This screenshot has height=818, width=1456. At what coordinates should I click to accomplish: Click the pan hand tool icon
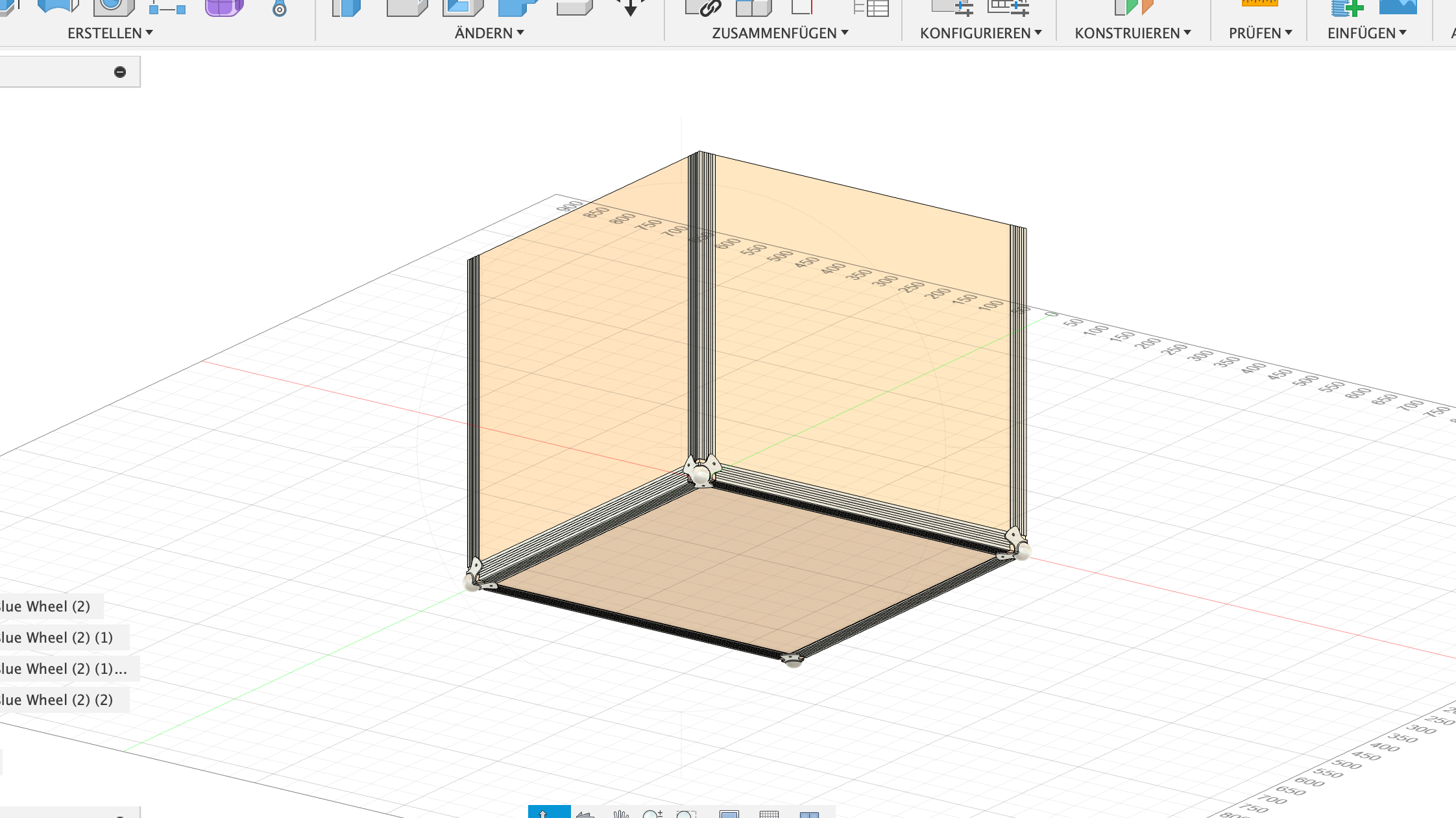point(620,813)
